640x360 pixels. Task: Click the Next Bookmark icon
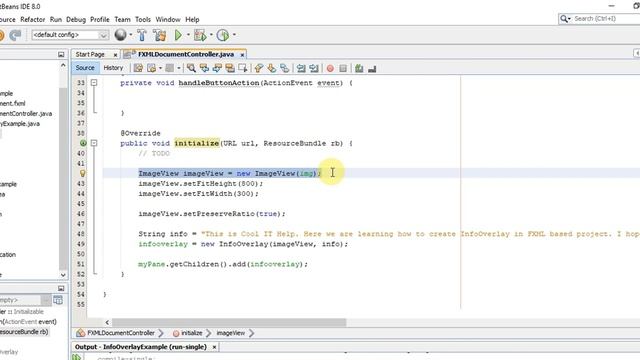coord(272,68)
